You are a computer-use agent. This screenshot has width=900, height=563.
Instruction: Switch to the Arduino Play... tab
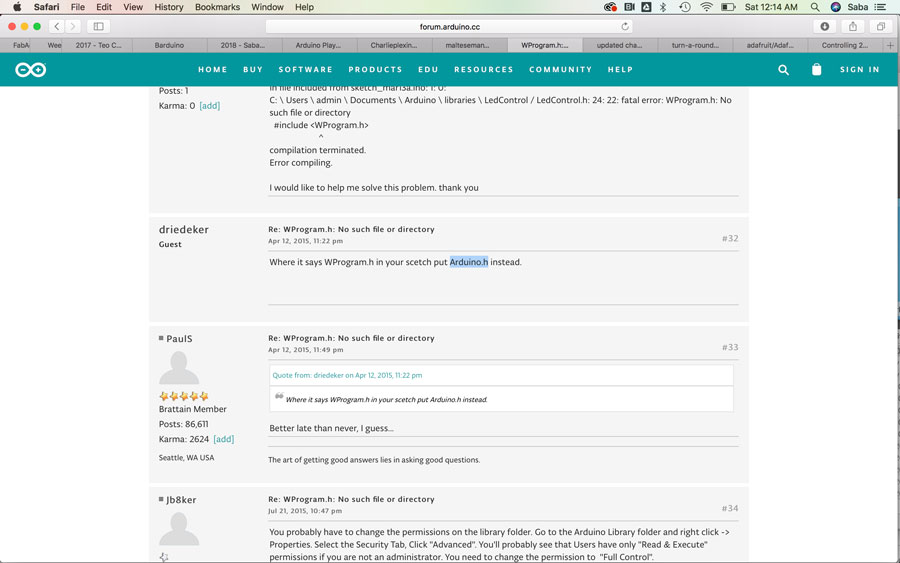(319, 45)
